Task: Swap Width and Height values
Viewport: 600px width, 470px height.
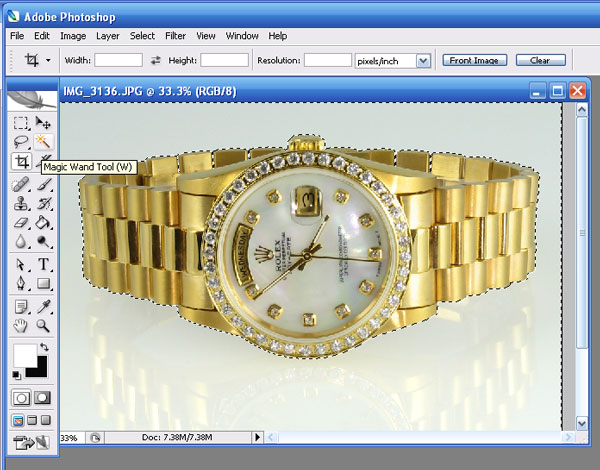Action: [x=155, y=60]
